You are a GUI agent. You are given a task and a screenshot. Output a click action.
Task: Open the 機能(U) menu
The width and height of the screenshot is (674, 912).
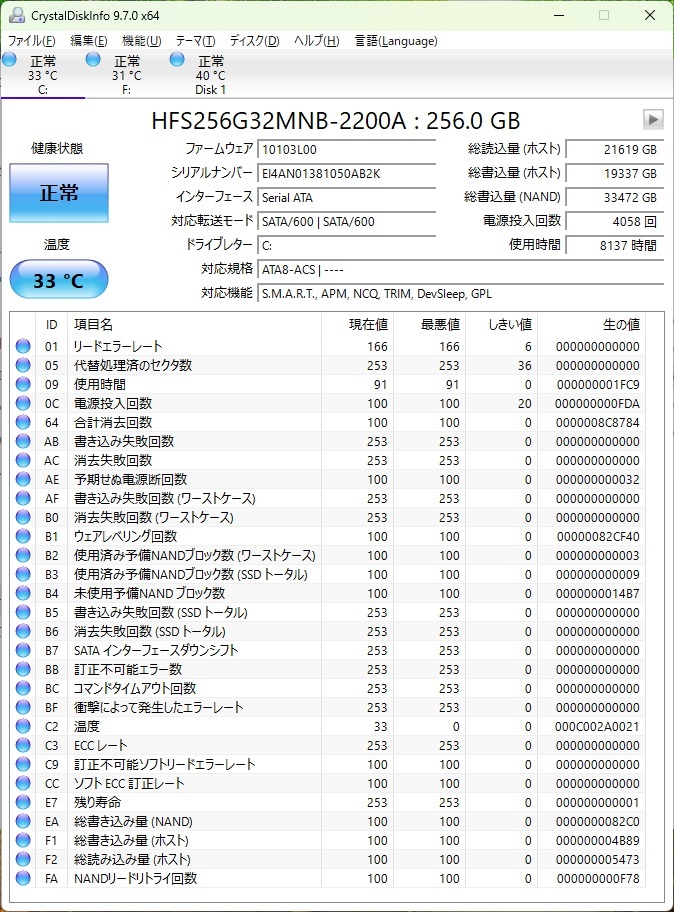(141, 41)
